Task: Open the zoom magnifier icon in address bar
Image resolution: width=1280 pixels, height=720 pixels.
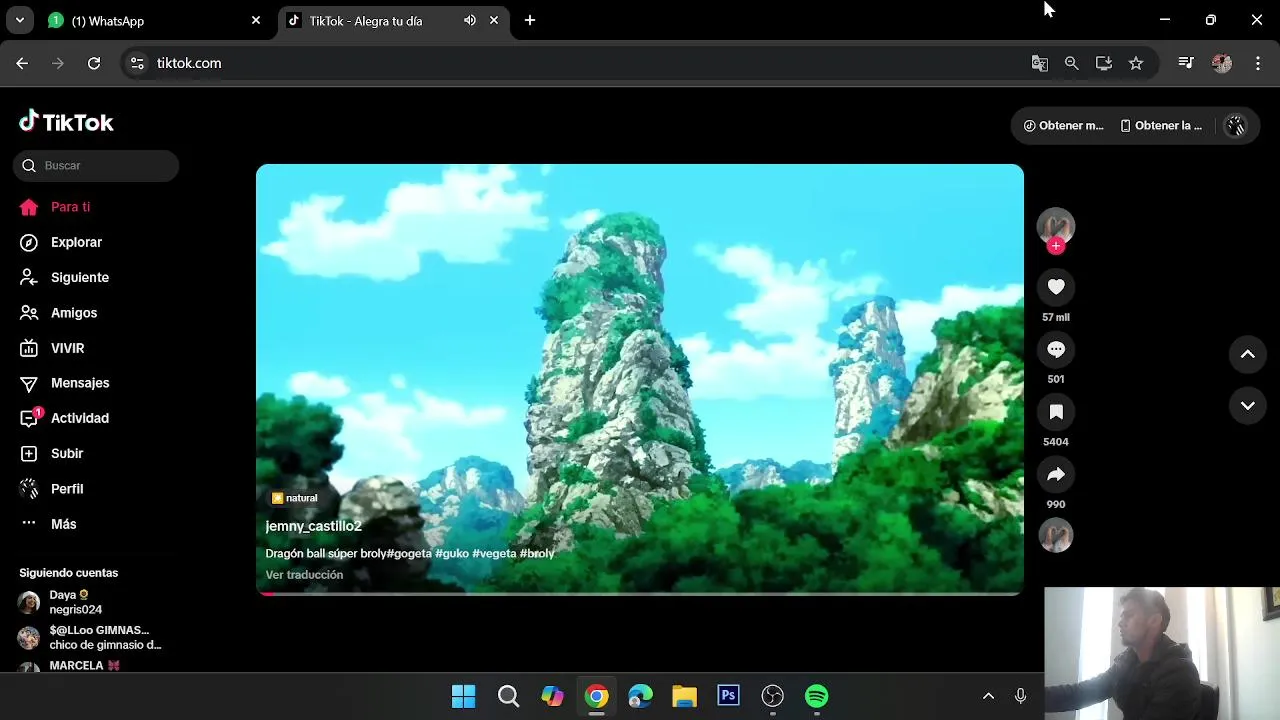Action: 1072,63
